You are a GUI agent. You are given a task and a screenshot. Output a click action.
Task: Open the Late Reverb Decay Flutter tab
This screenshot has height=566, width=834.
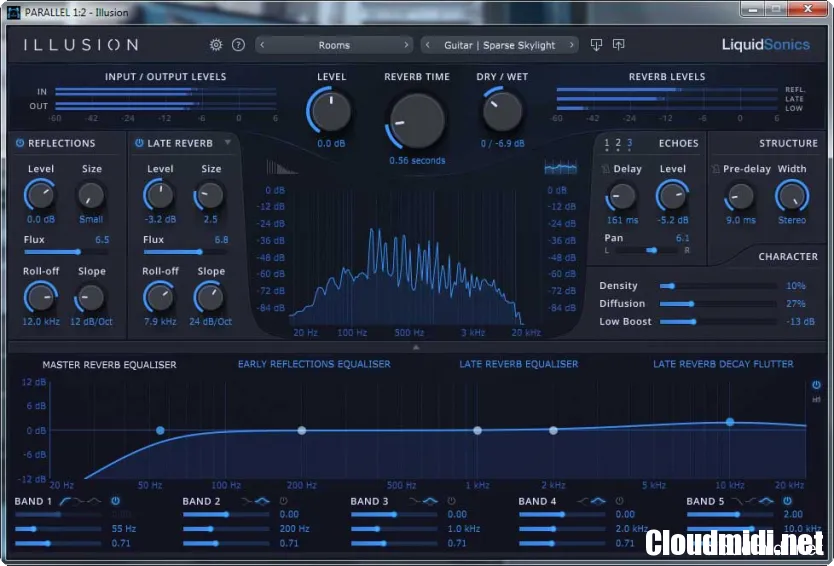(723, 364)
